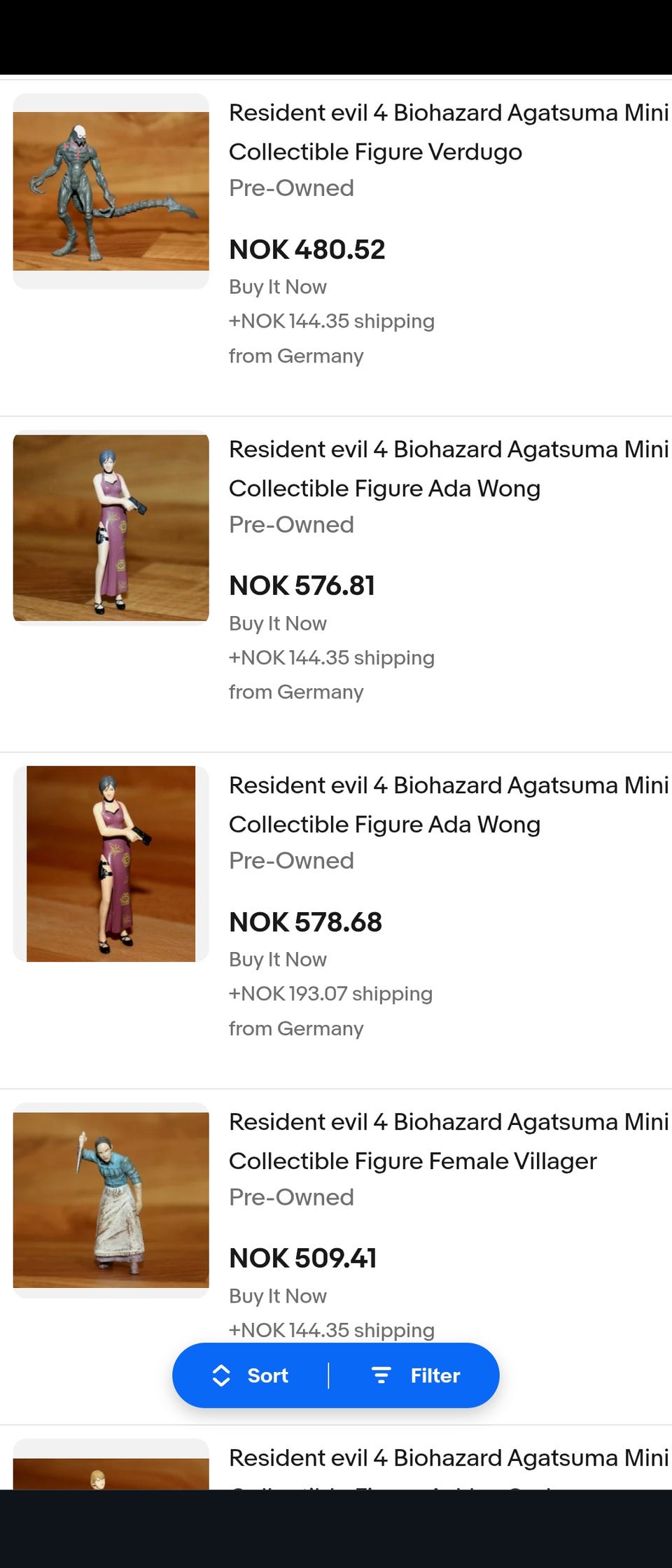This screenshot has width=672, height=1568.
Task: Click the NOK 480.52 price
Action: (307, 250)
